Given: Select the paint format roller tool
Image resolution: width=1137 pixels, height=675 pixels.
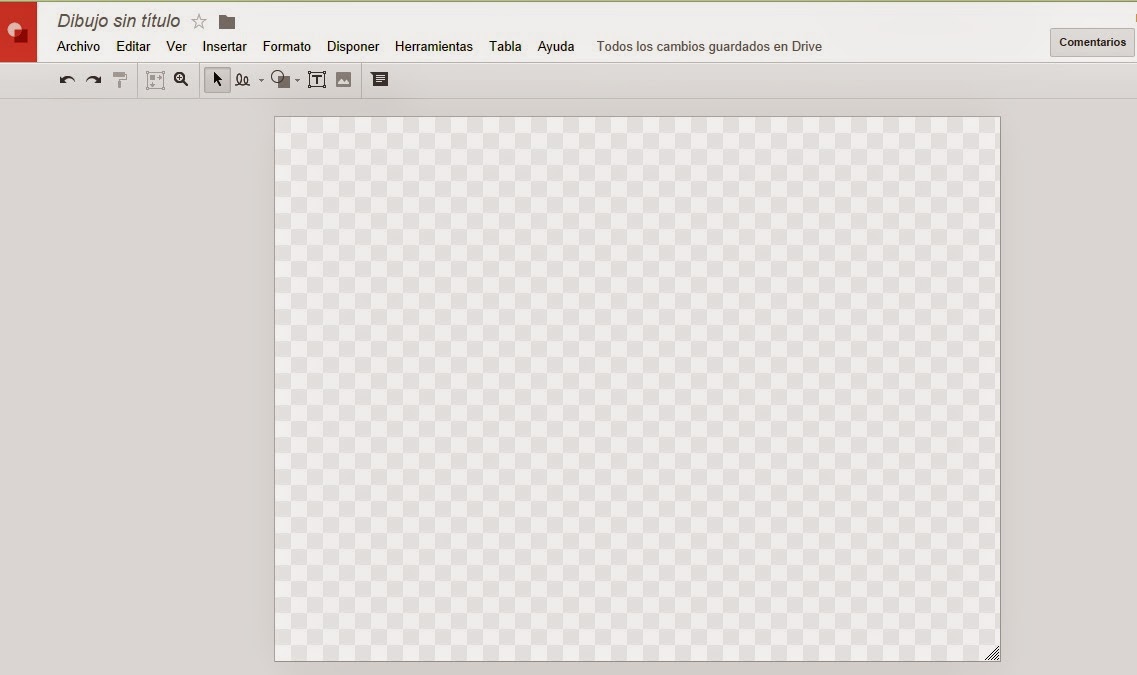Looking at the screenshot, I should (x=120, y=80).
